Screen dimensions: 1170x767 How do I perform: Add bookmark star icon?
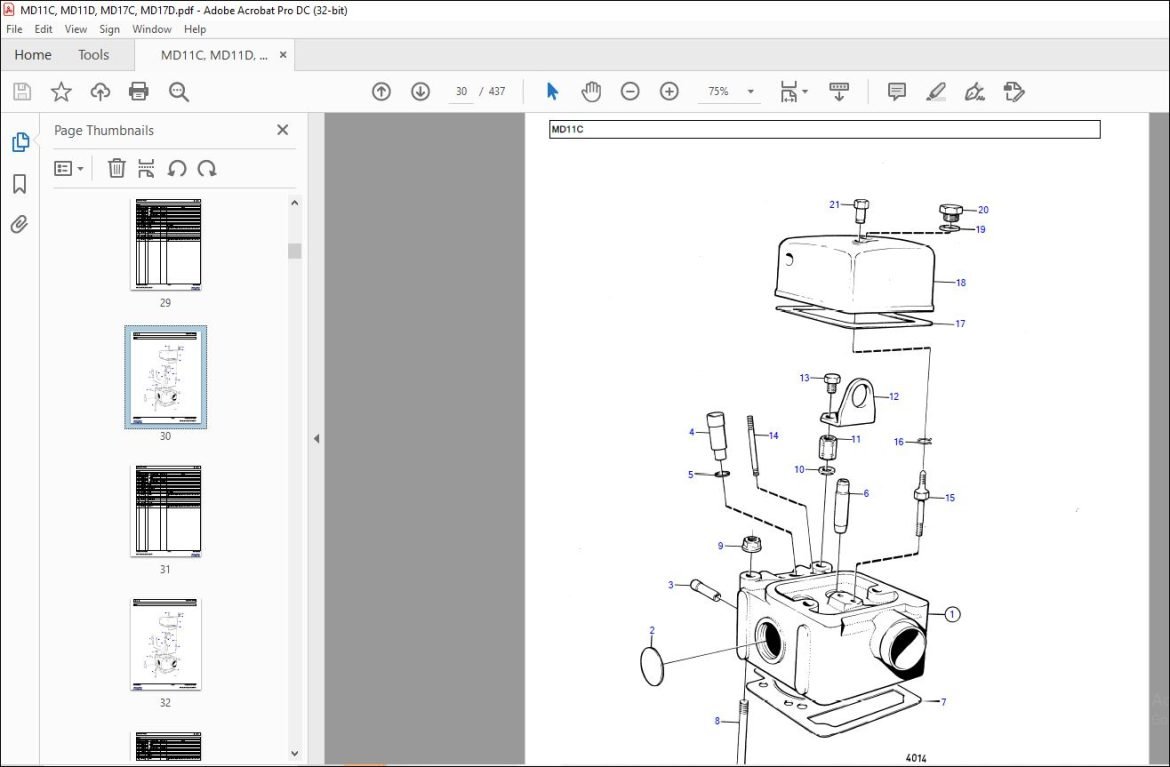tap(61, 92)
